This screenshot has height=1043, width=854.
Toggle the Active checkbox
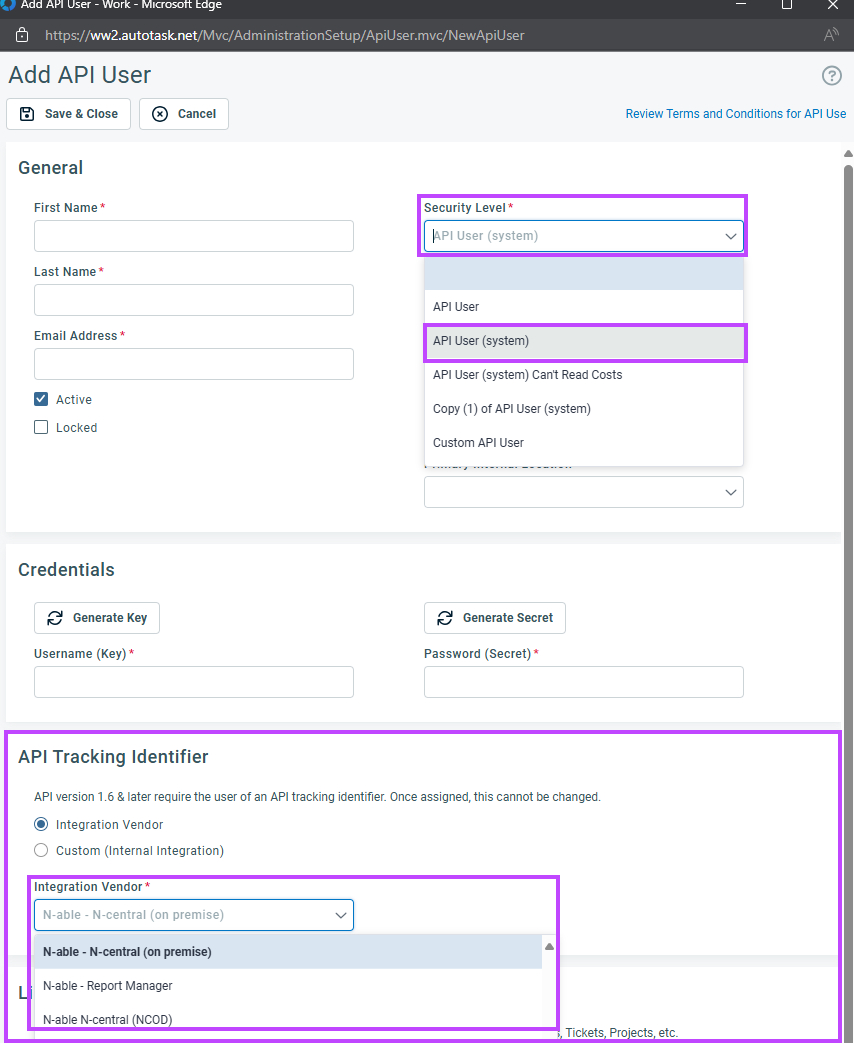pos(41,399)
